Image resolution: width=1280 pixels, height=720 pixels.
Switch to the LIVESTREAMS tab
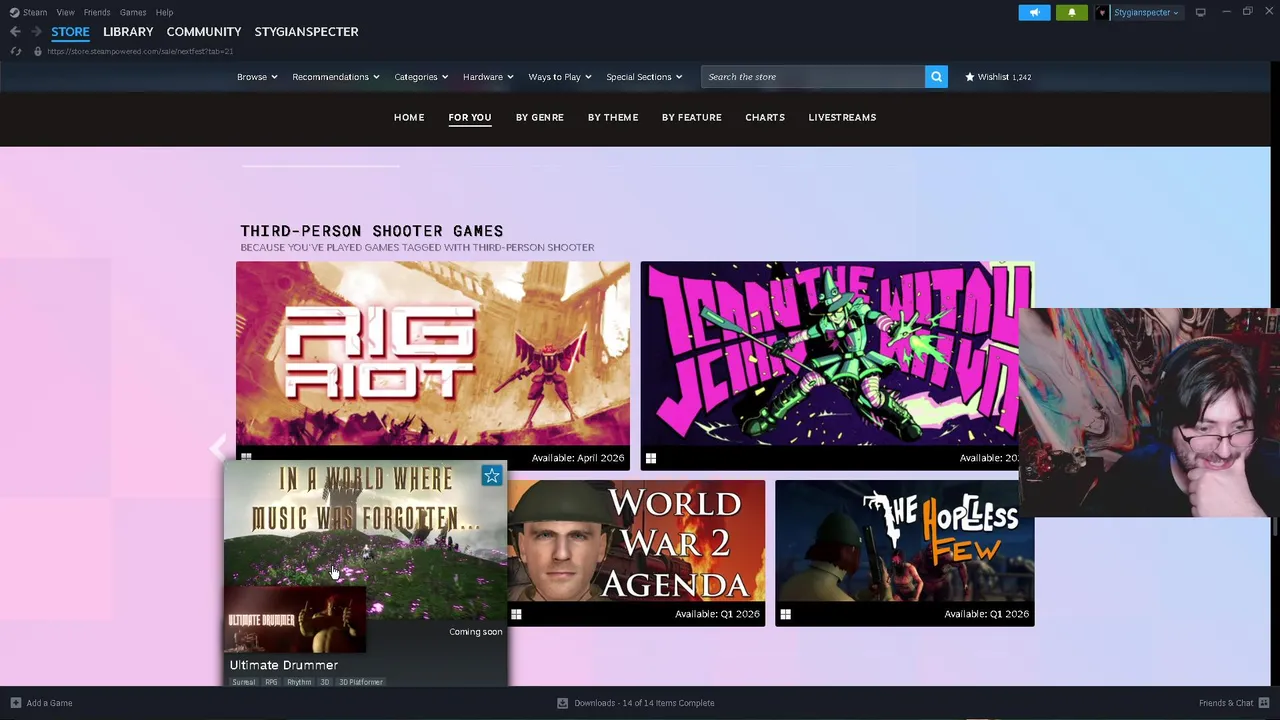tap(842, 117)
